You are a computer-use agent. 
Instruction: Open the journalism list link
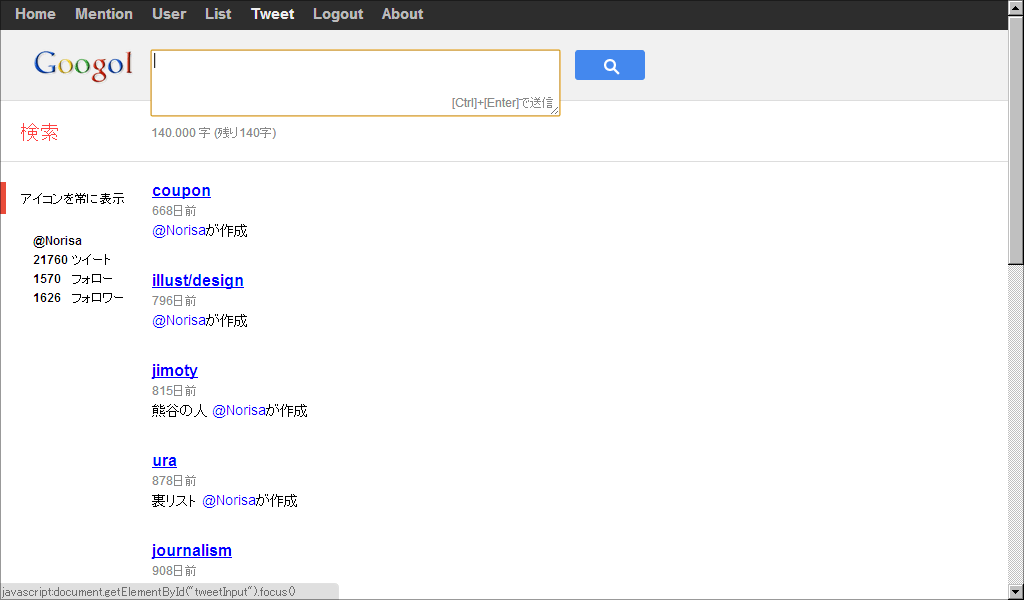(x=192, y=550)
